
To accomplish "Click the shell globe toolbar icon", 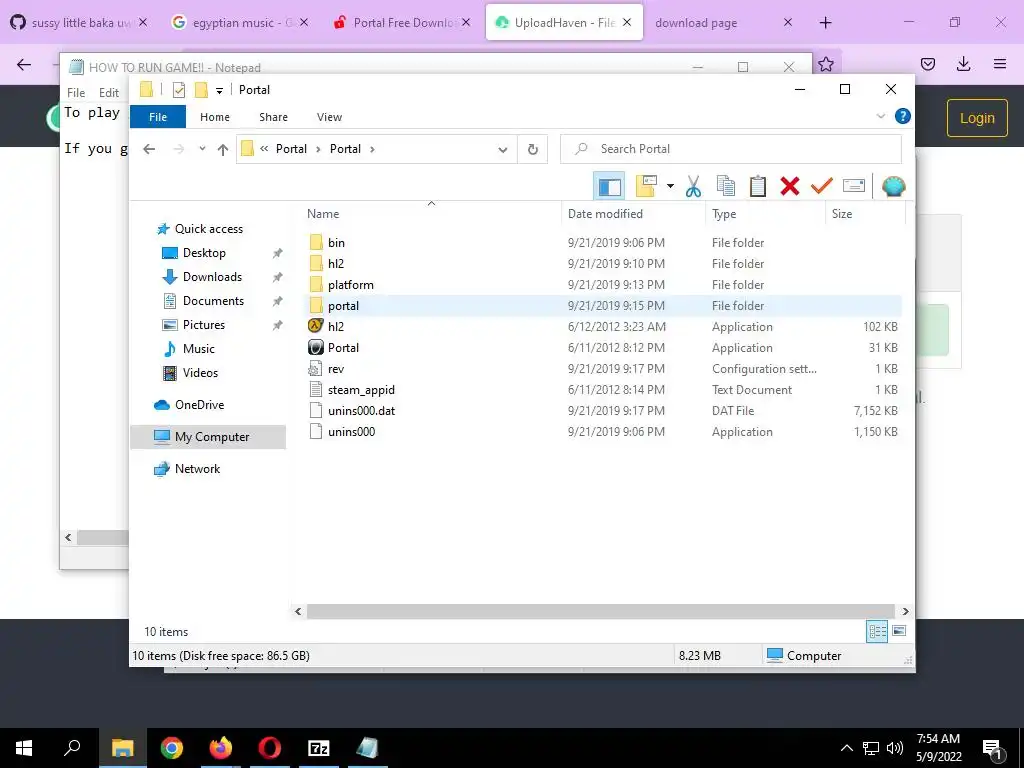I will (x=893, y=186).
